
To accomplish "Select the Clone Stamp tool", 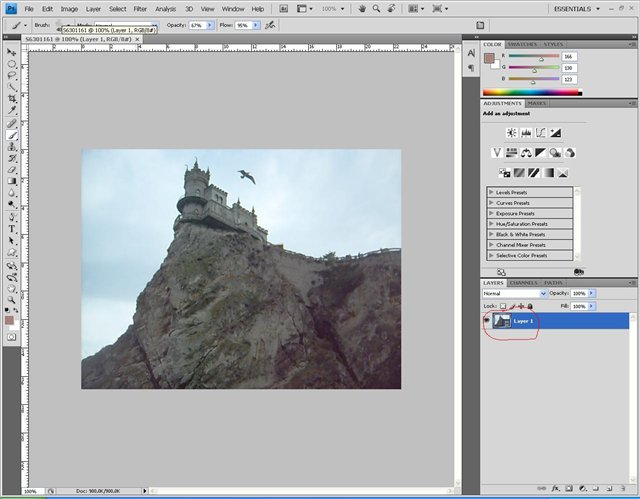I will coord(11,147).
